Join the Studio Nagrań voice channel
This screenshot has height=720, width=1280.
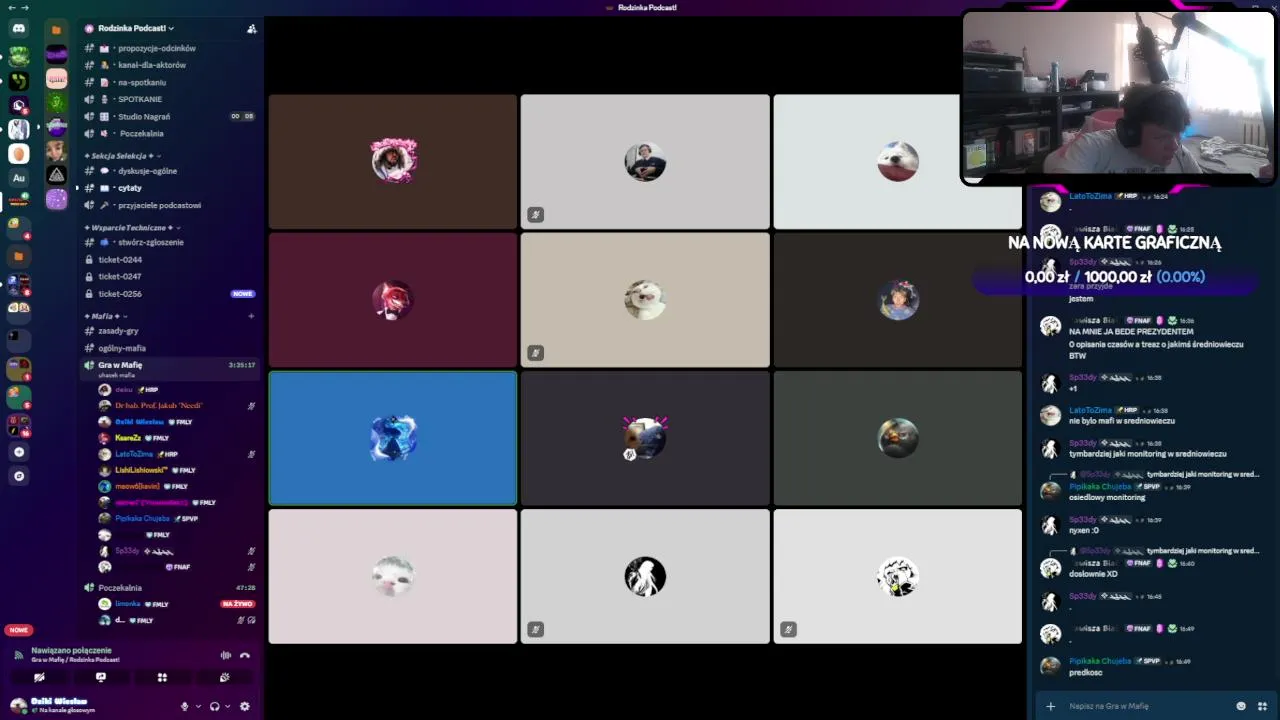tap(170, 116)
